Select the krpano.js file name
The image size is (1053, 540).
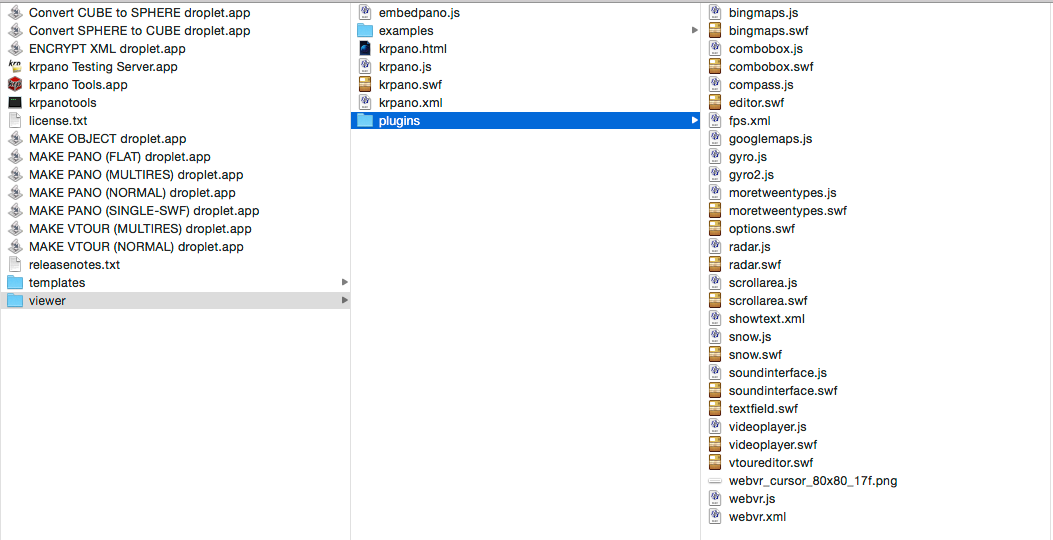pyautogui.click(x=405, y=66)
